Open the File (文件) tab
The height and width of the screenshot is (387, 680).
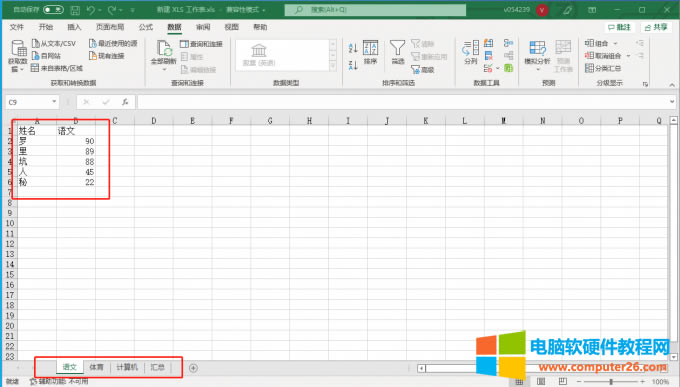tap(16, 27)
